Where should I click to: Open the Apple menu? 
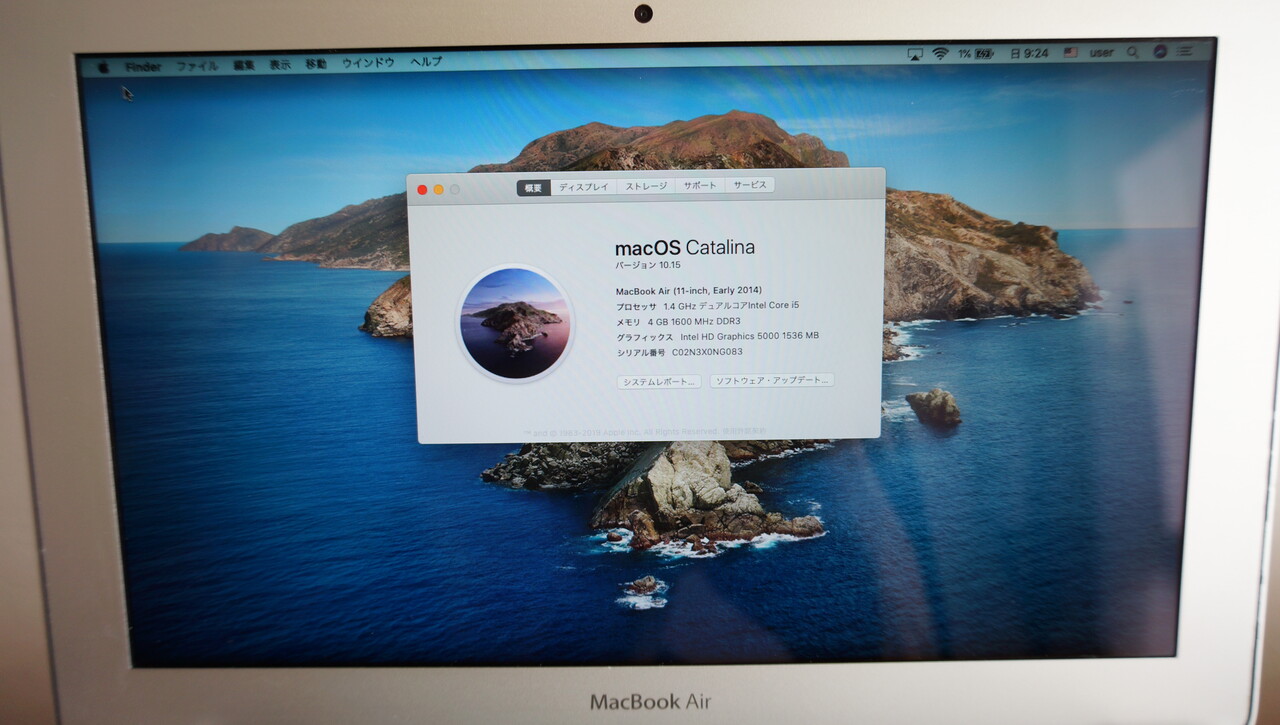click(102, 67)
